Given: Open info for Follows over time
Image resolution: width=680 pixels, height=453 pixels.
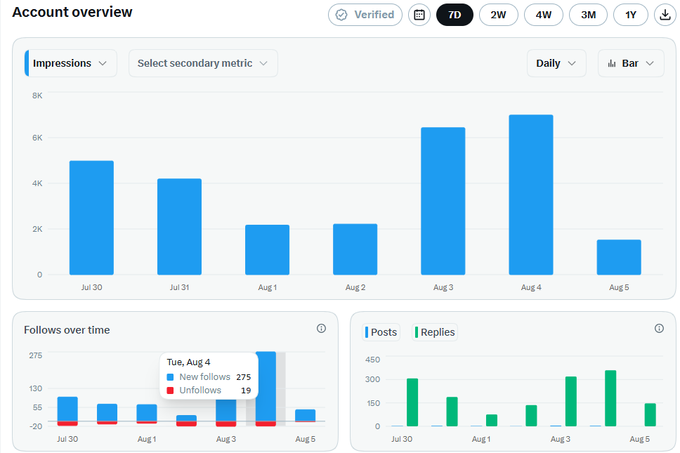Looking at the screenshot, I should click(321, 329).
